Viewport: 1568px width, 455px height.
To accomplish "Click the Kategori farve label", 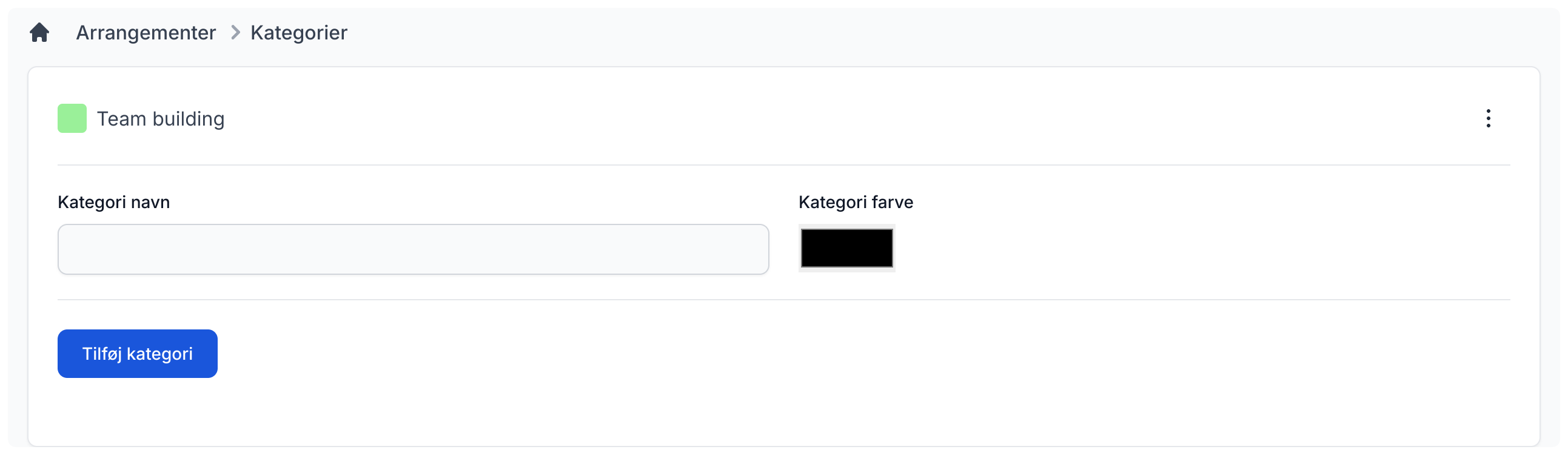I will click(855, 202).
